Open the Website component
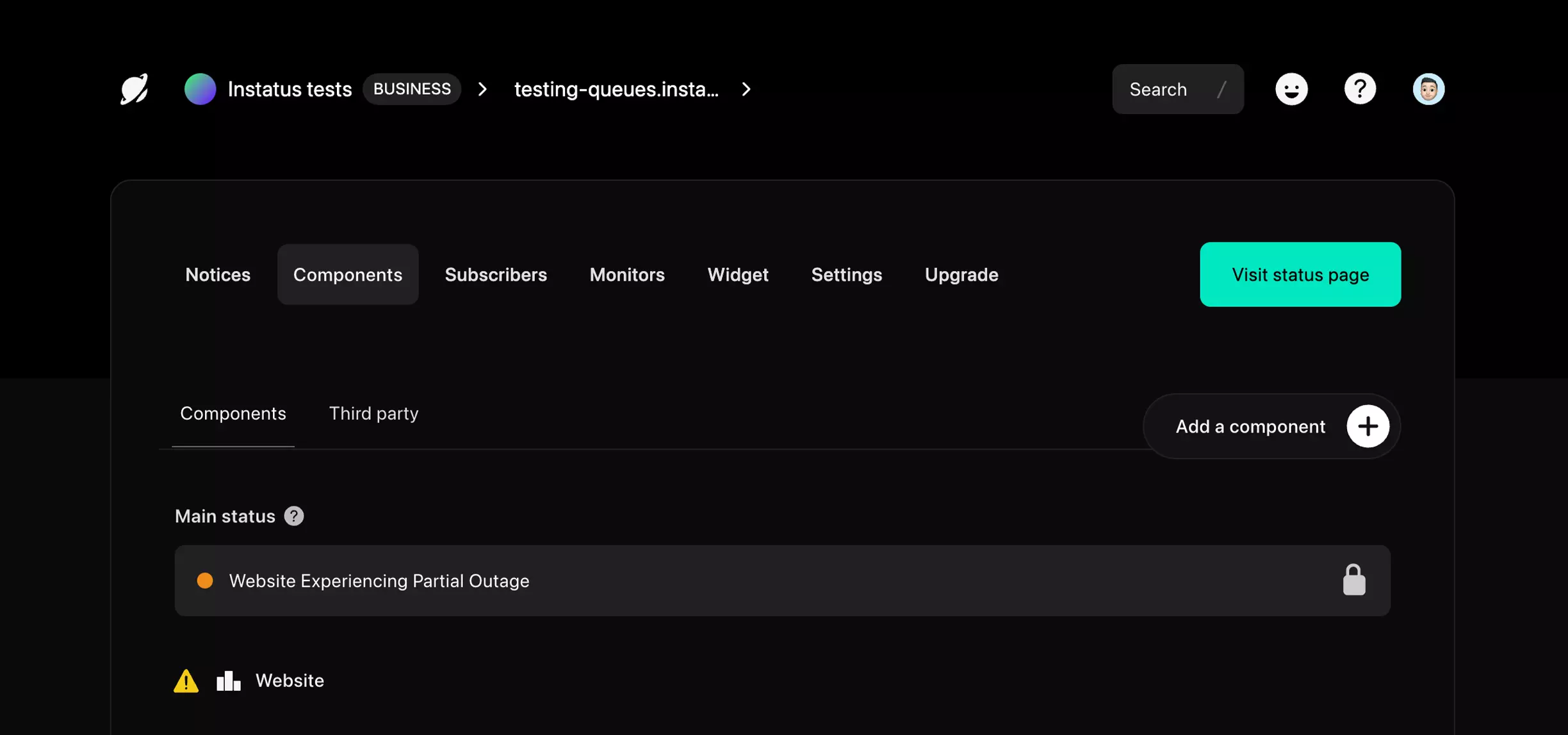This screenshot has height=735, width=1568. point(290,681)
